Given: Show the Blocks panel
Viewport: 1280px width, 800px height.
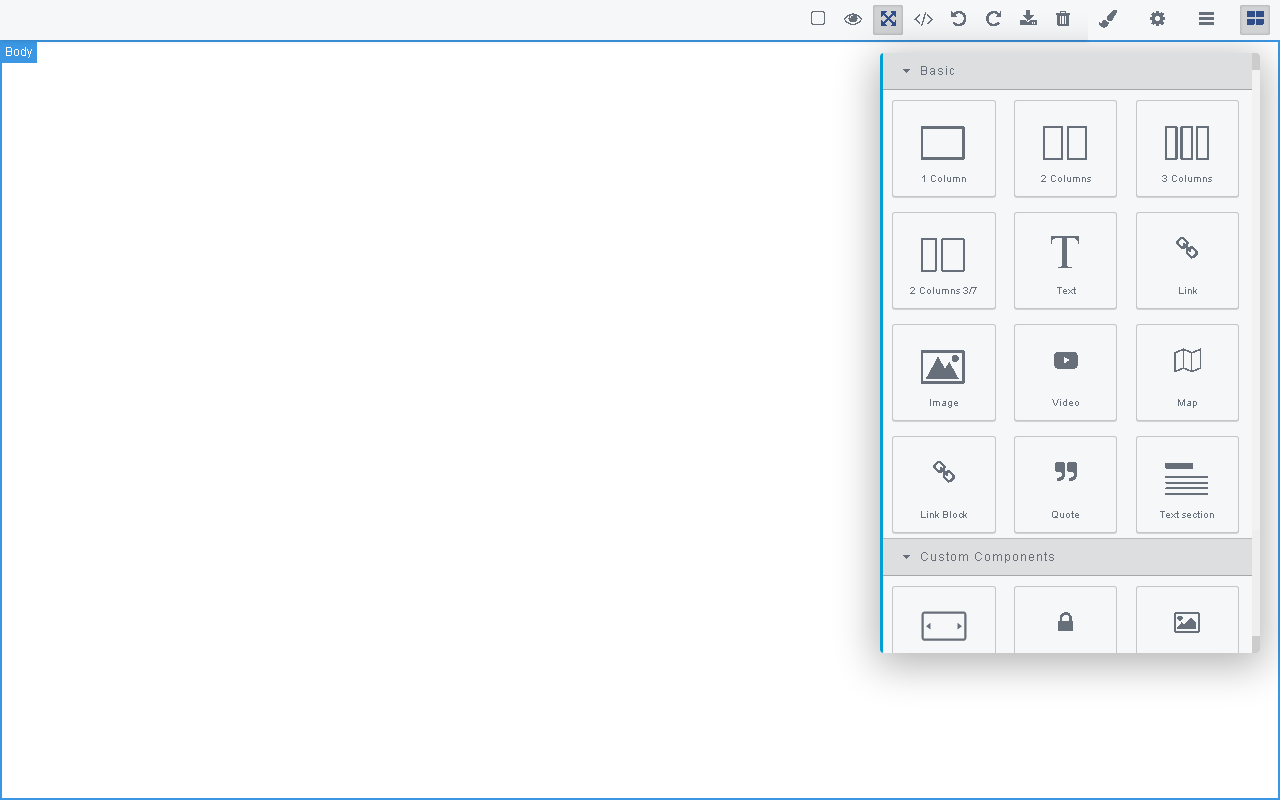Looking at the screenshot, I should [x=1254, y=19].
